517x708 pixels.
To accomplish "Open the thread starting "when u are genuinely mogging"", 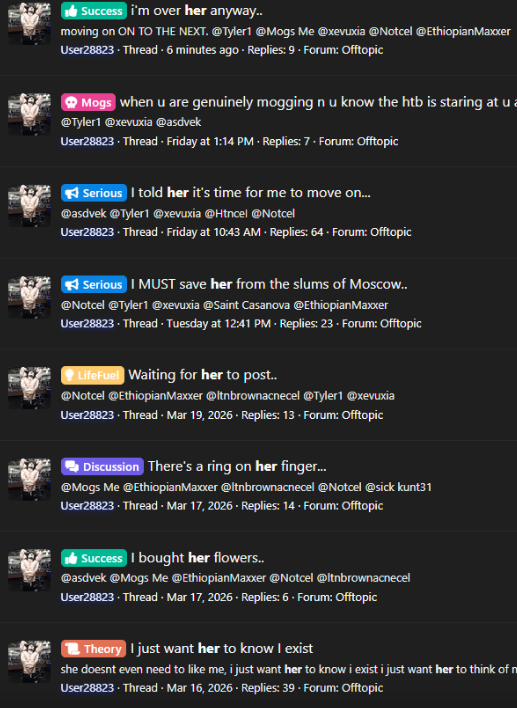I will coord(318,102).
